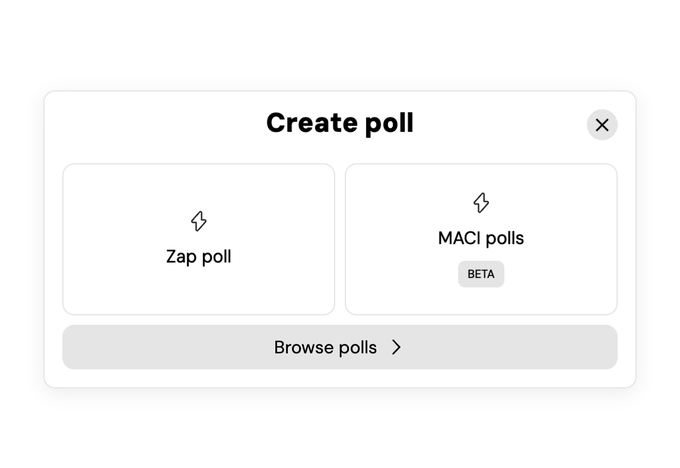Expand Browse polls using the arrow
The height and width of the screenshot is (468, 680).
point(397,347)
